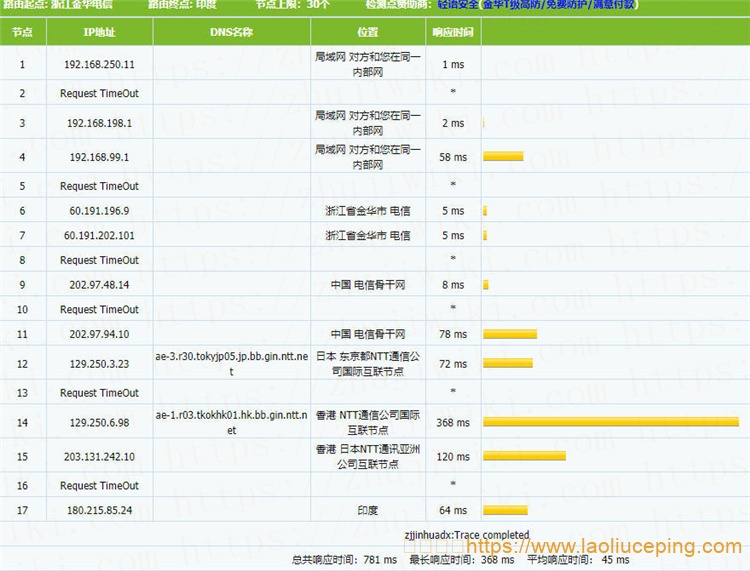Select IP address 192.168.99.1
750x571 pixels.
[x=99, y=157]
